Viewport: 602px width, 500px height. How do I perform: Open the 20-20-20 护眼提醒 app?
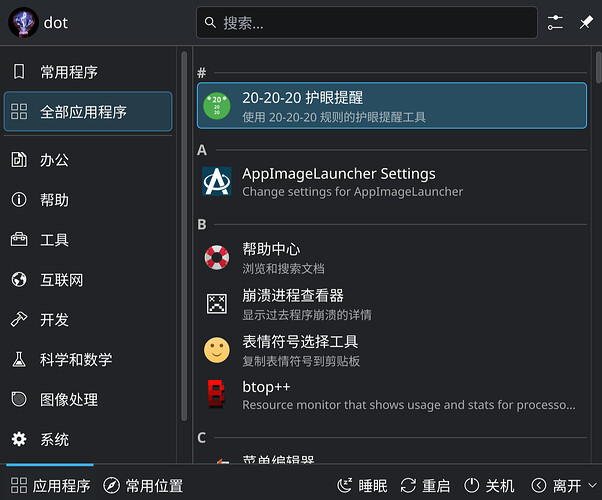391,106
